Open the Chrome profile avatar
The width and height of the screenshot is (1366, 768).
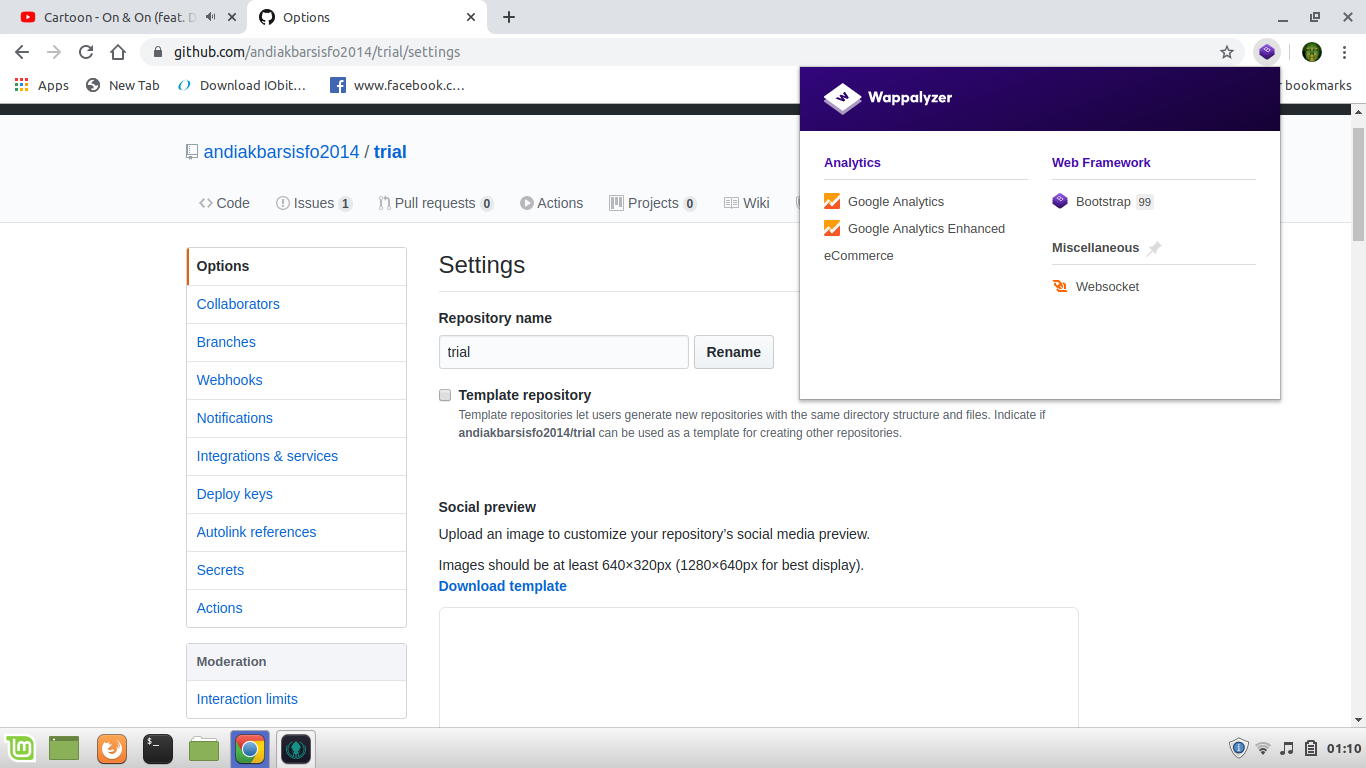coord(1312,52)
